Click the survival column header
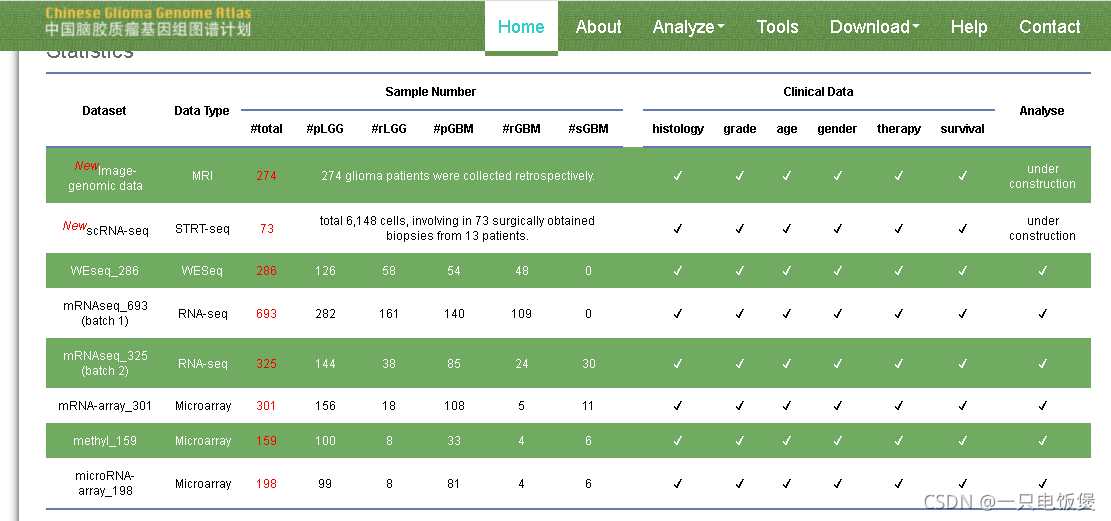The width and height of the screenshot is (1111, 521). [x=962, y=129]
